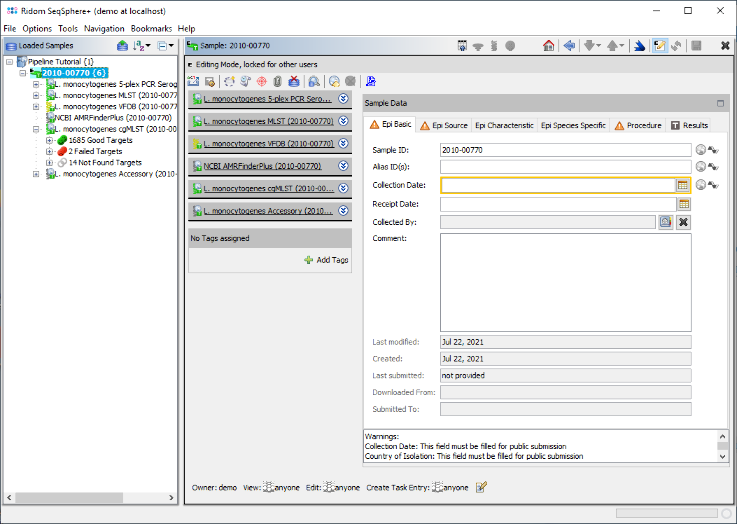
Task: Click the sort order icon in Loaded Samples
Action: (141, 46)
